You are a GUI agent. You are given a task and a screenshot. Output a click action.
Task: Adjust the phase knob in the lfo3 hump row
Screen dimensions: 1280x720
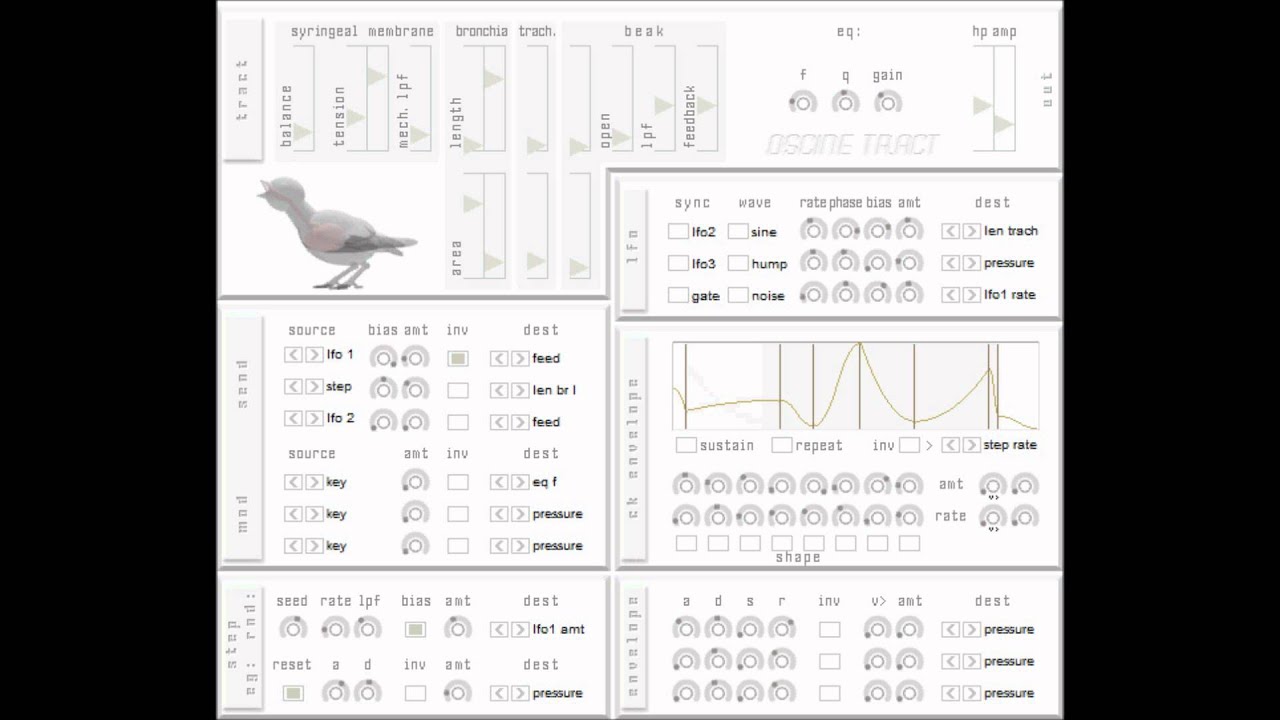845,263
